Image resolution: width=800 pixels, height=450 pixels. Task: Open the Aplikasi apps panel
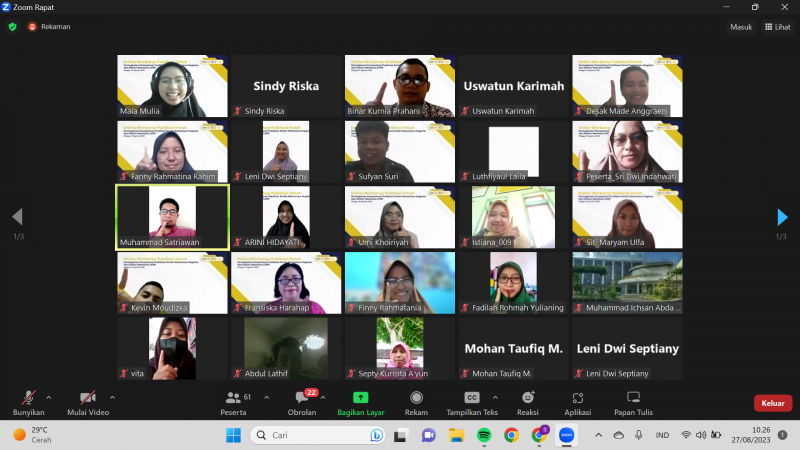tap(577, 400)
